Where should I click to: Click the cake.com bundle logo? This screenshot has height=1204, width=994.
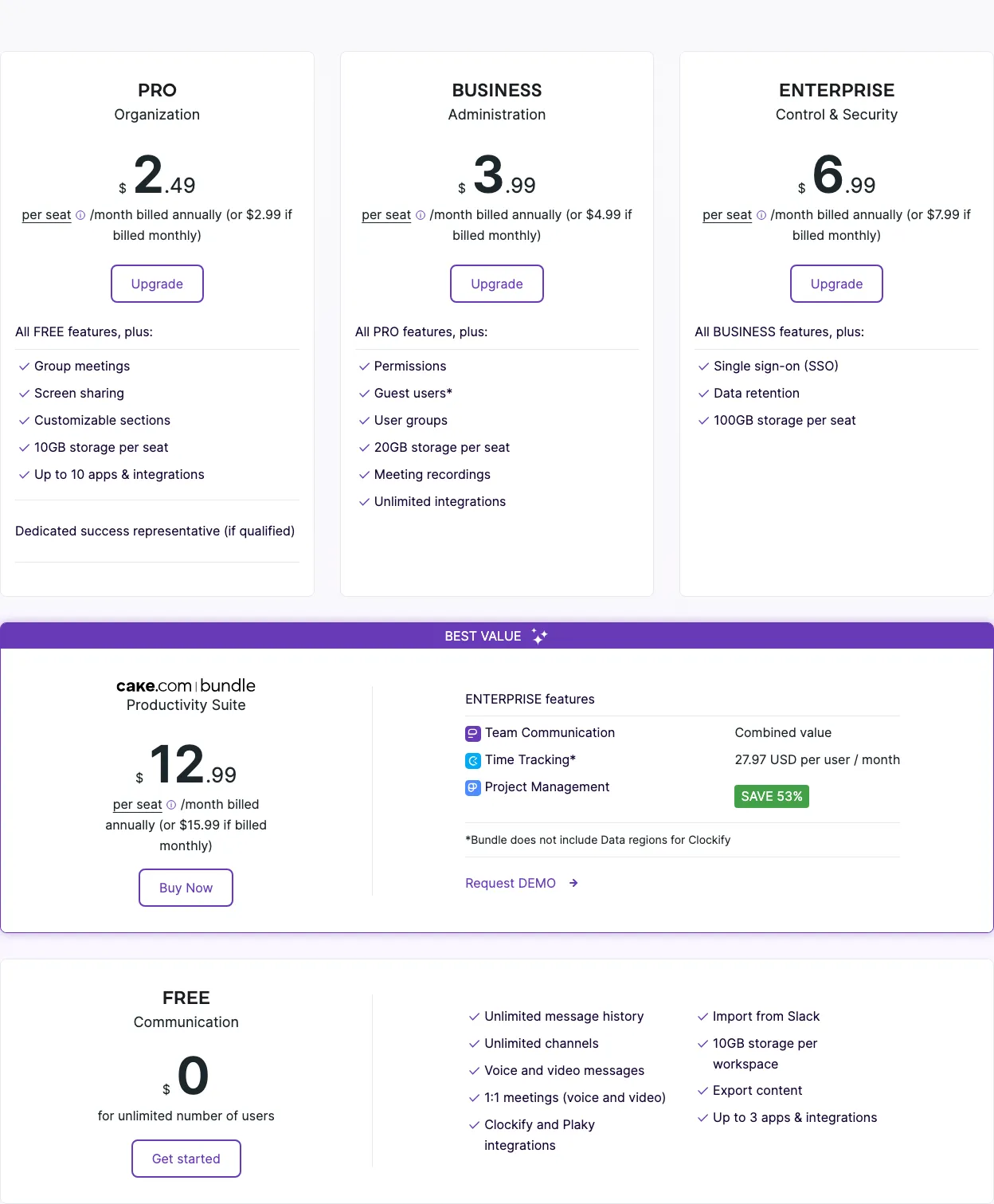click(186, 685)
